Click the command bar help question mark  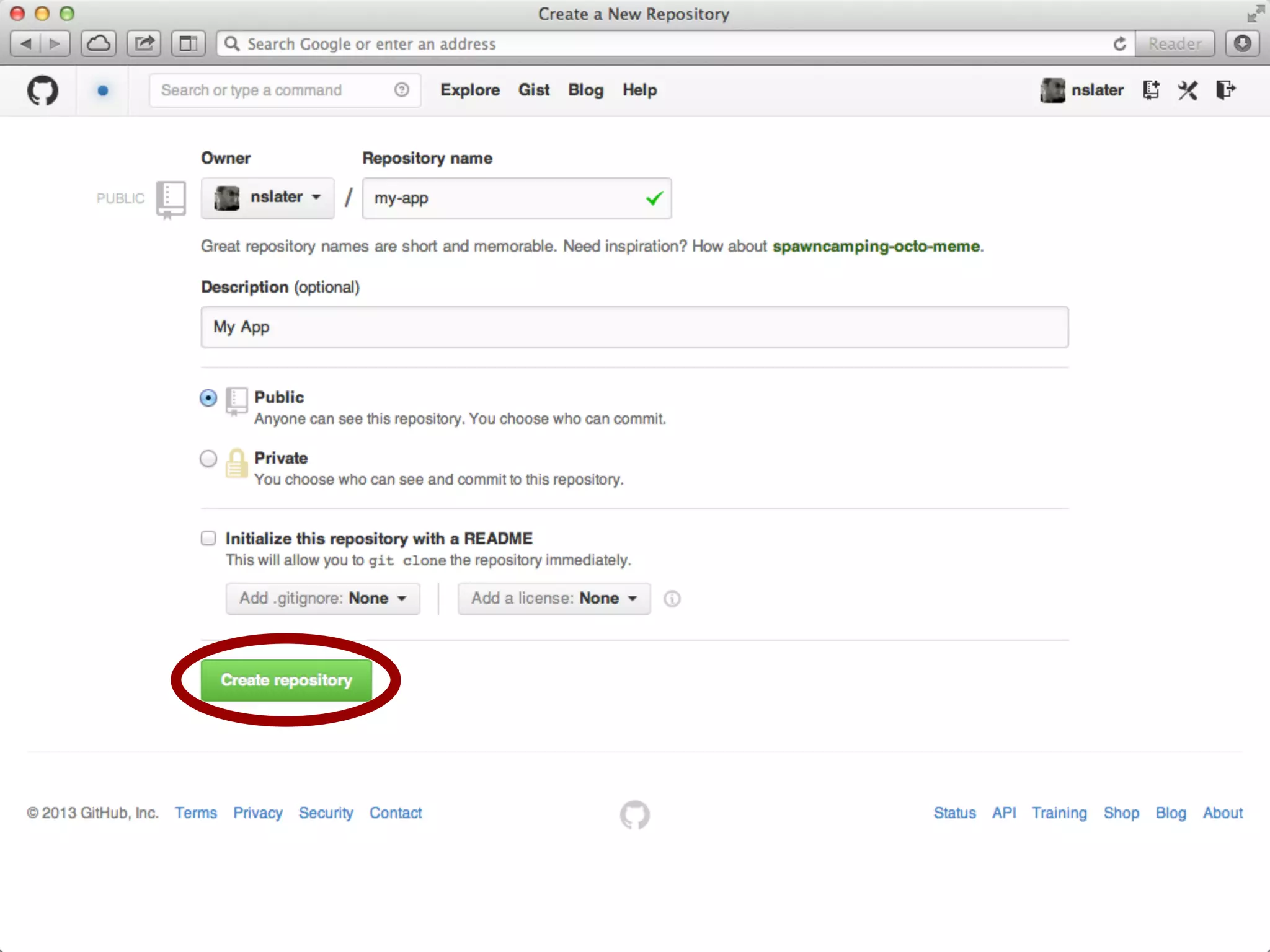click(x=401, y=90)
